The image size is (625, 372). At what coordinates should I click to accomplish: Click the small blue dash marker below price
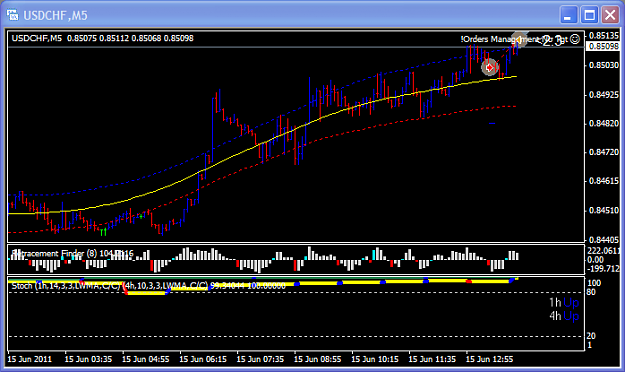tap(492, 124)
